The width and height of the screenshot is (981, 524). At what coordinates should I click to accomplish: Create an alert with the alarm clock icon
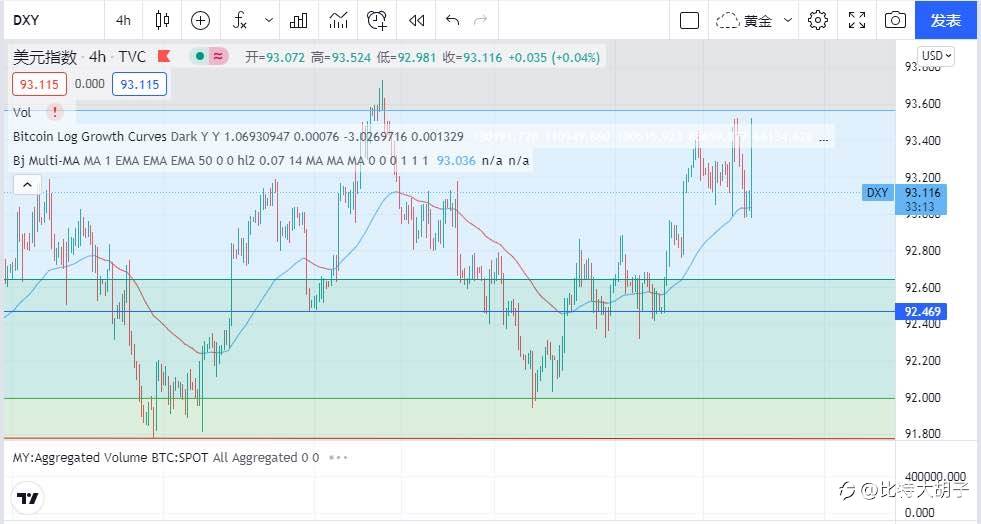[x=377, y=20]
